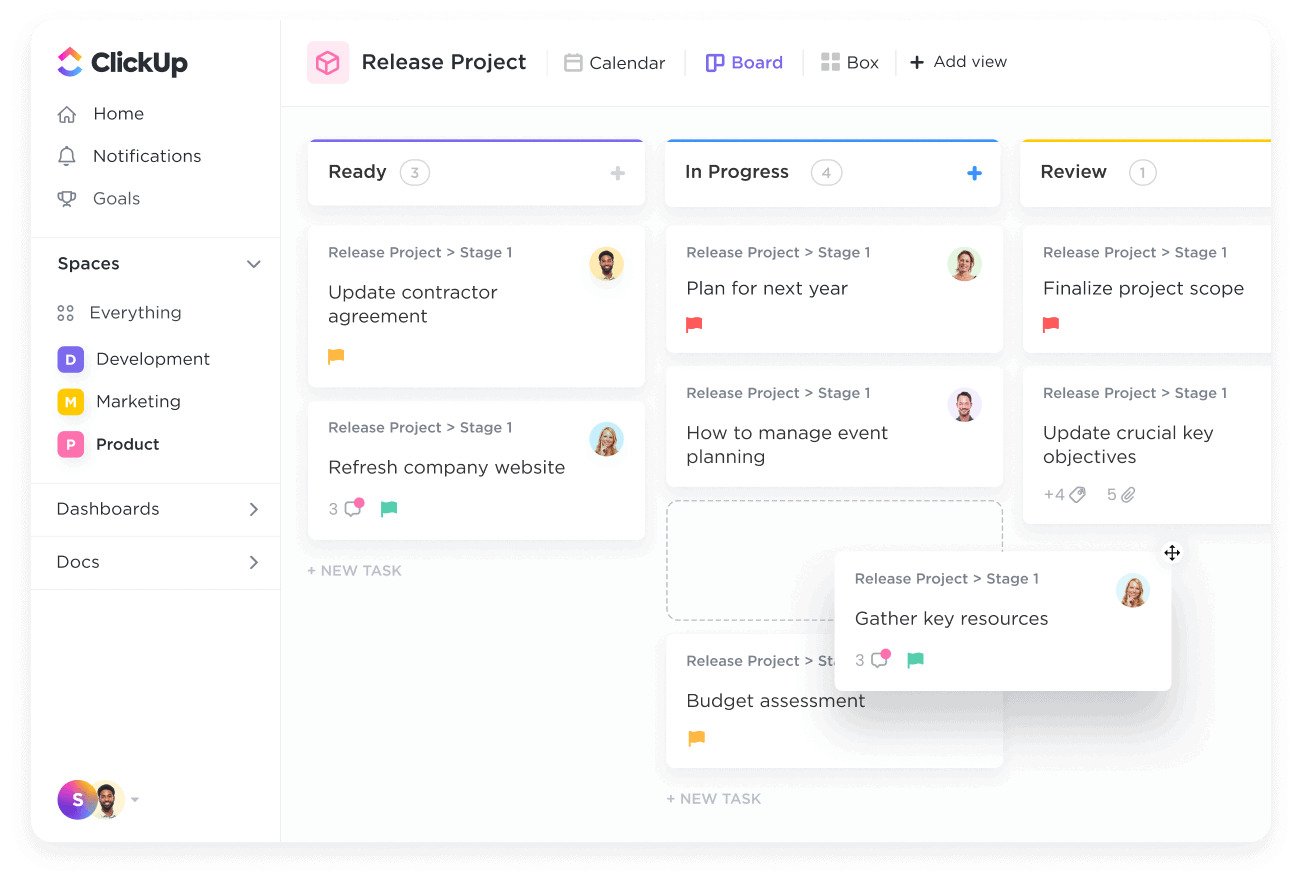Click the blue plus in In Progress column
The image size is (1299, 883).
click(x=974, y=173)
